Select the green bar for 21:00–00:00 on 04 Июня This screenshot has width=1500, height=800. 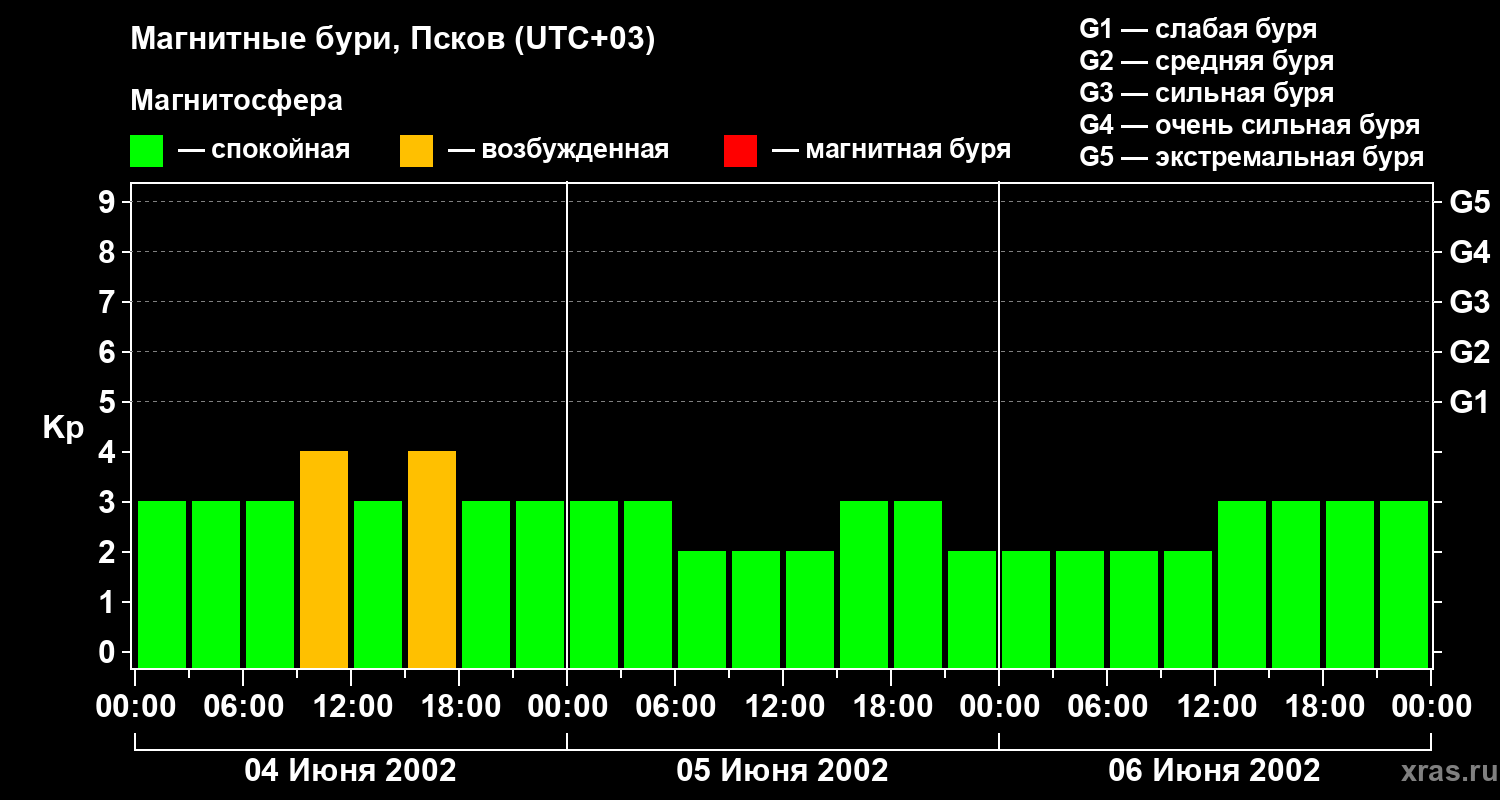tap(540, 584)
